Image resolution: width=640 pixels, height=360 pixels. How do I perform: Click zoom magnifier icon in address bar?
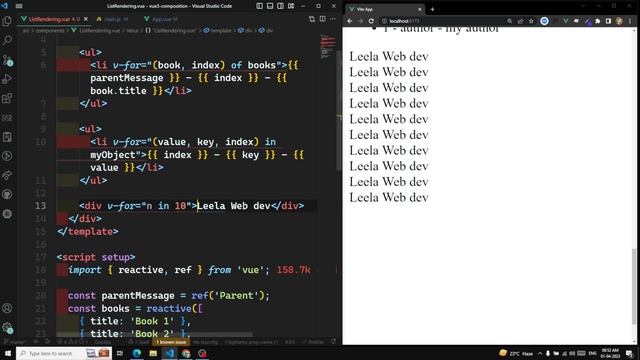coord(509,21)
